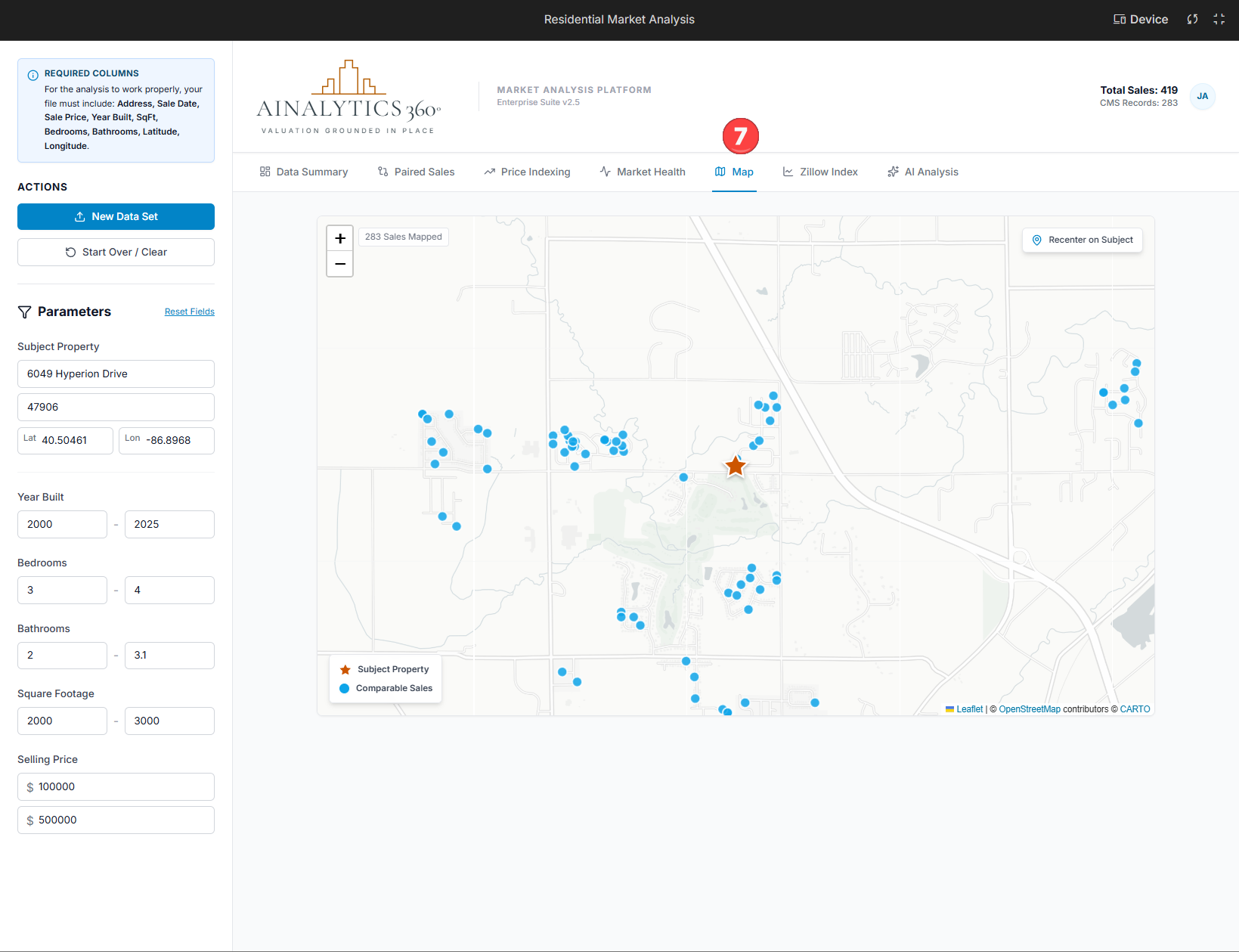Click the filter icon beside Parameters
This screenshot has width=1239, height=952.
tap(25, 312)
